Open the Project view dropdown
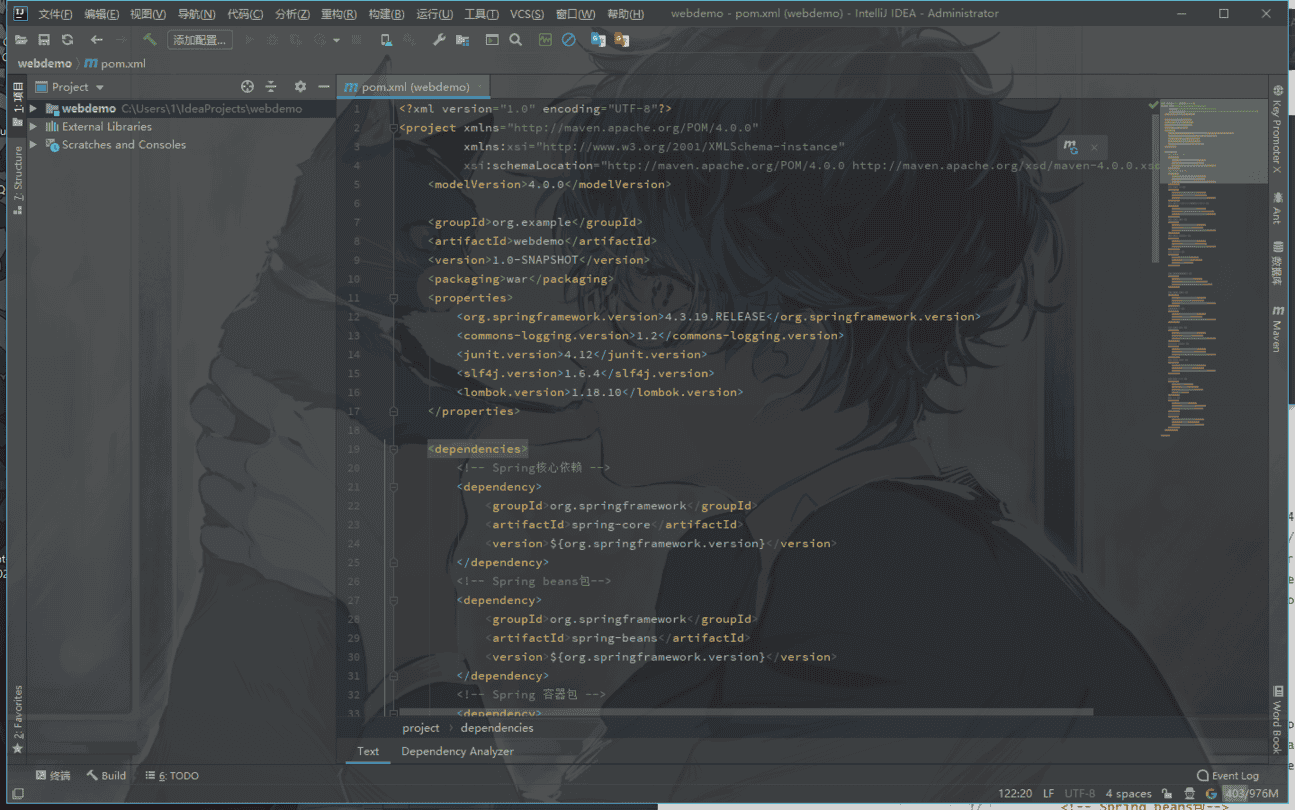Screen dimensions: 1295x810 tap(76, 87)
